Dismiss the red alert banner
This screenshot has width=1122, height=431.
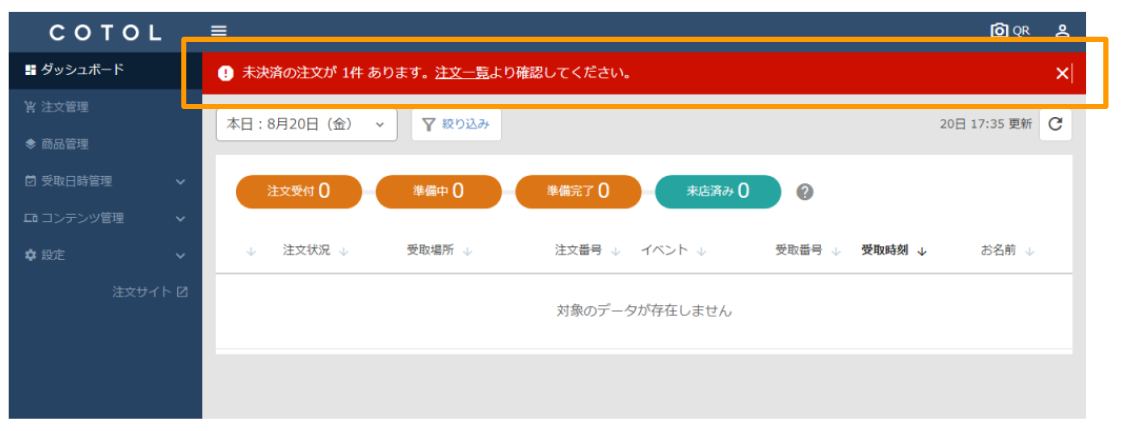(1062, 73)
